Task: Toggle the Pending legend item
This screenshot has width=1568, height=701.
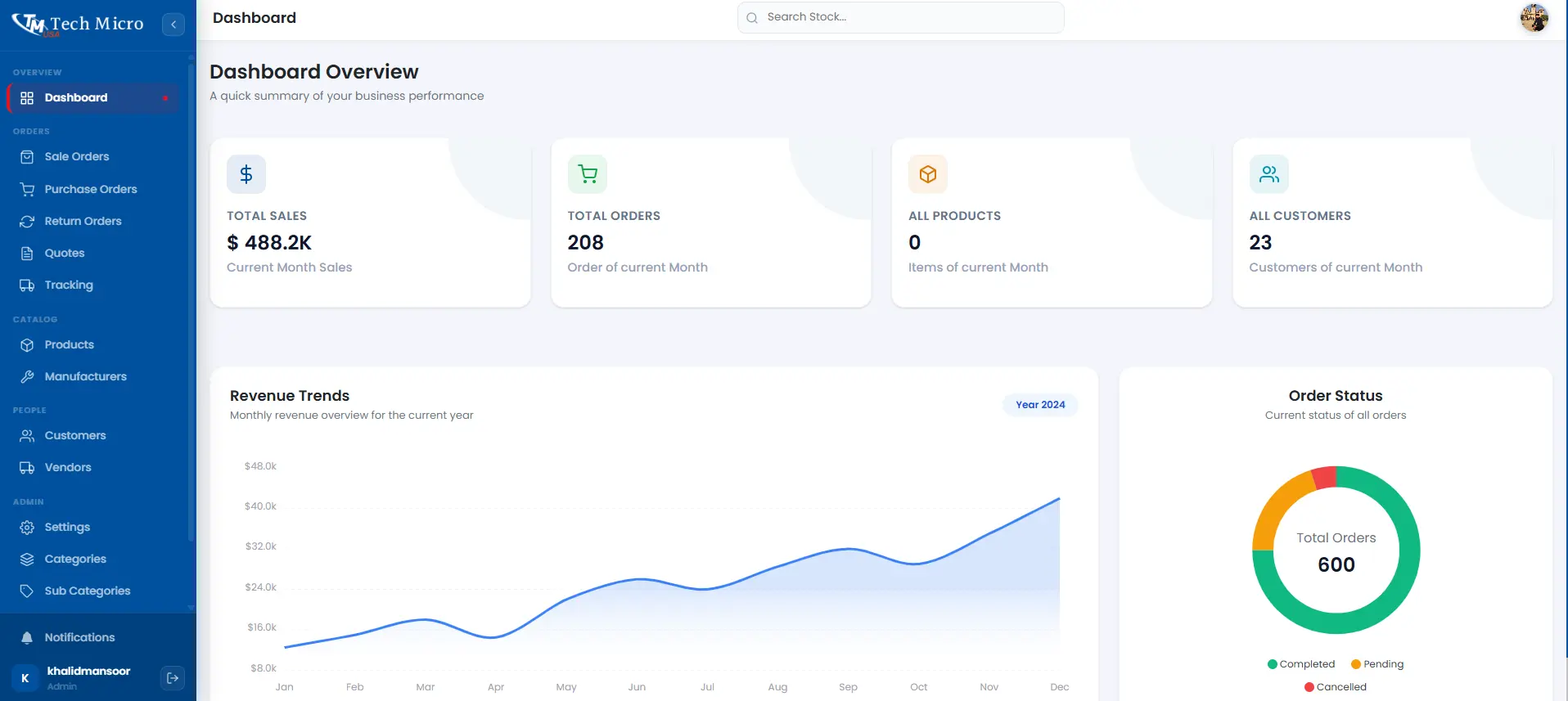Action: pyautogui.click(x=1377, y=664)
